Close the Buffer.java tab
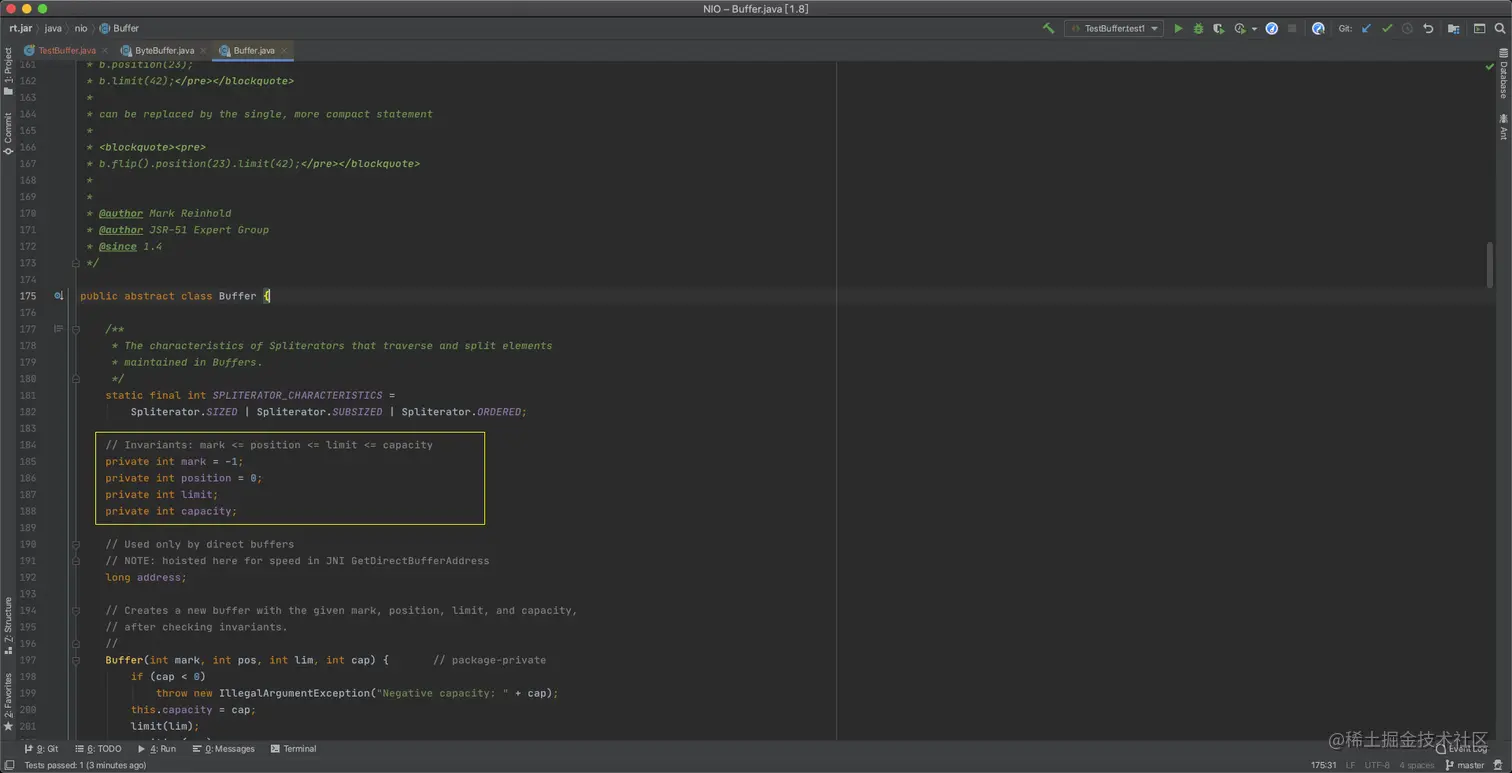1512x773 pixels. pyautogui.click(x=284, y=50)
